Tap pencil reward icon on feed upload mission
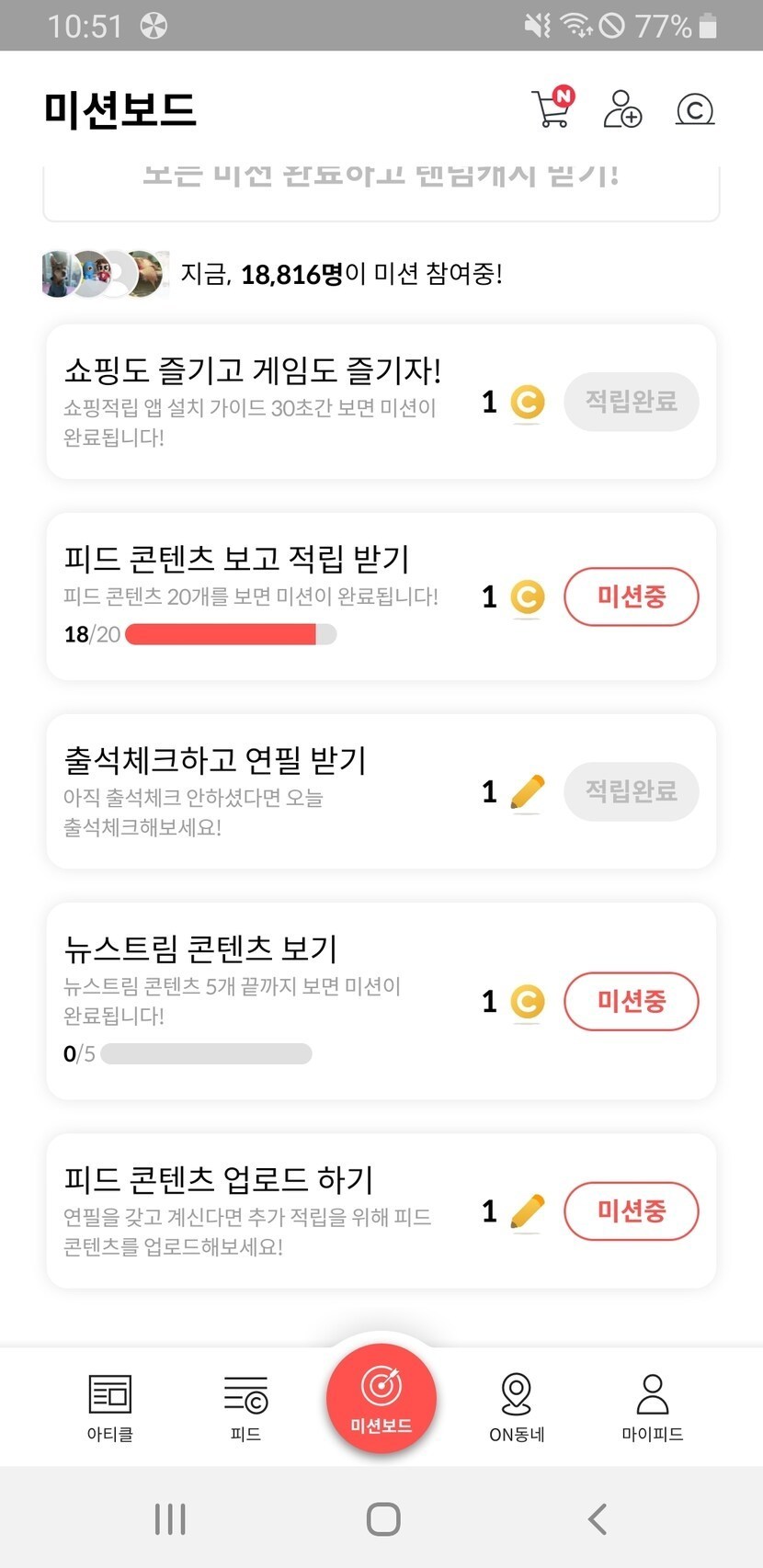Screen dimensions: 763x1568 (527, 1211)
